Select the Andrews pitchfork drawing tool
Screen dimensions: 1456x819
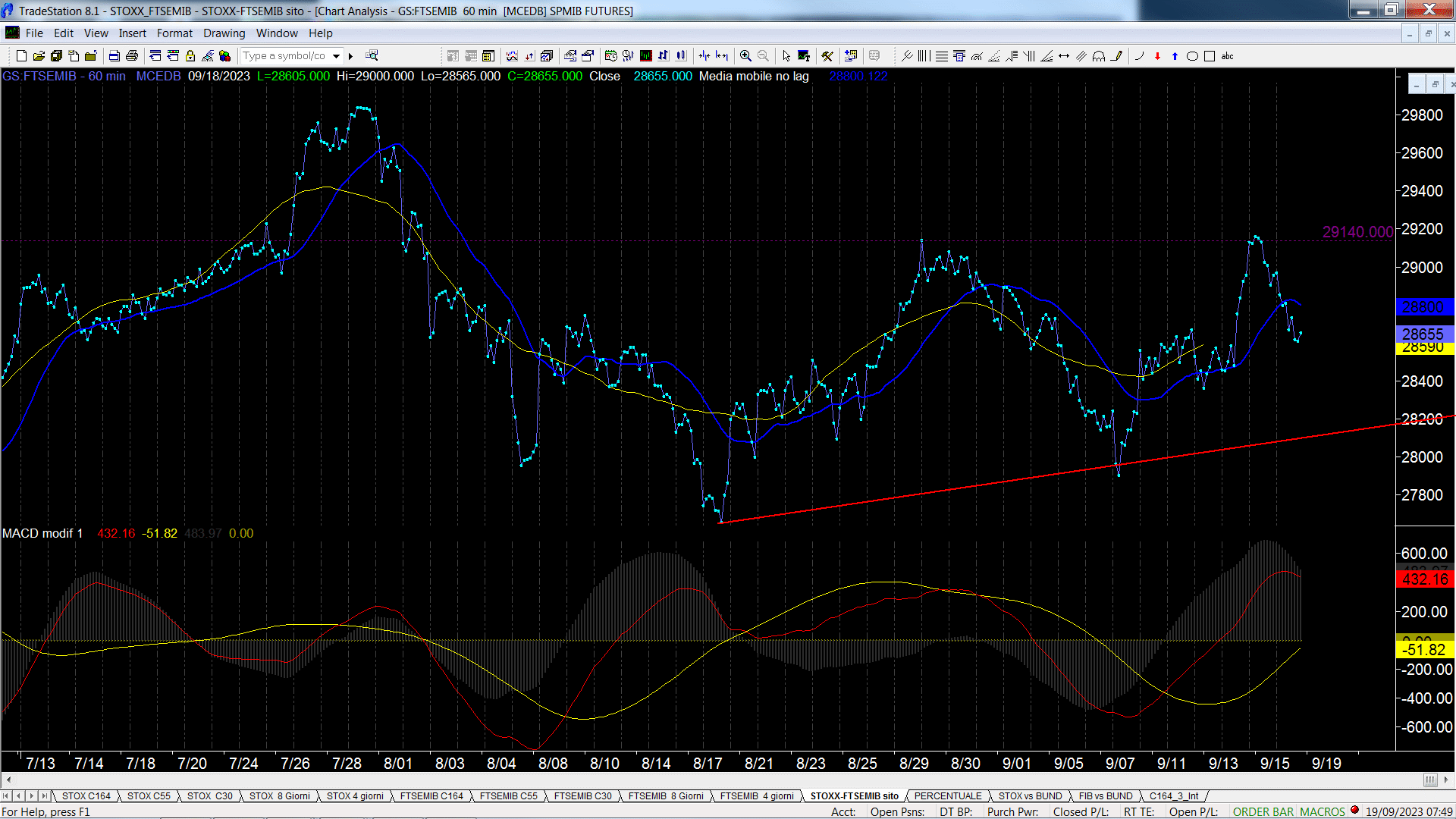point(907,56)
